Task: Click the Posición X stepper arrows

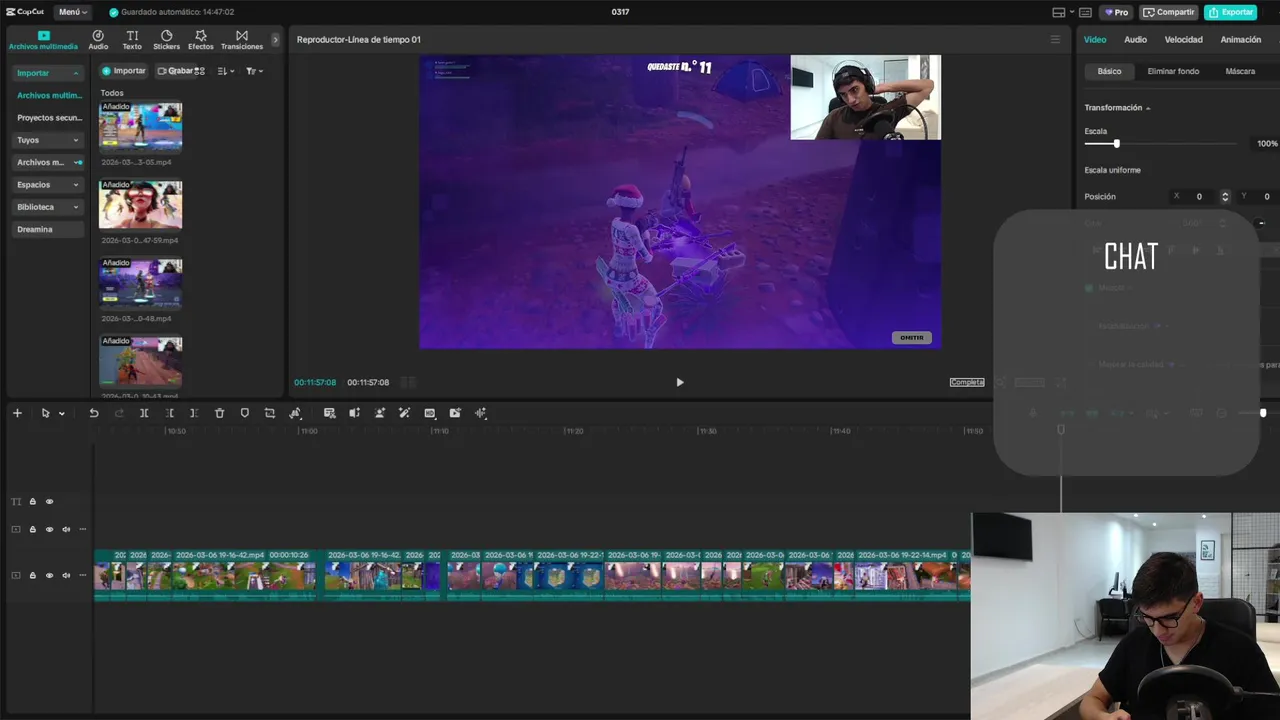Action: point(1225,197)
